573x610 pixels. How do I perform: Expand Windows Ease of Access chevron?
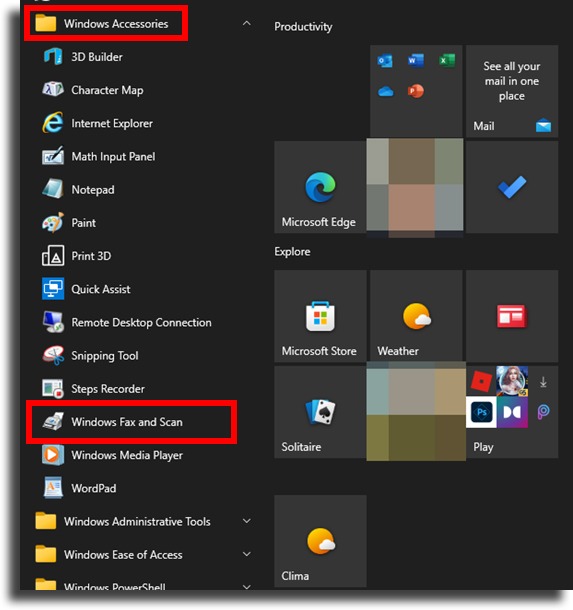(x=246, y=554)
